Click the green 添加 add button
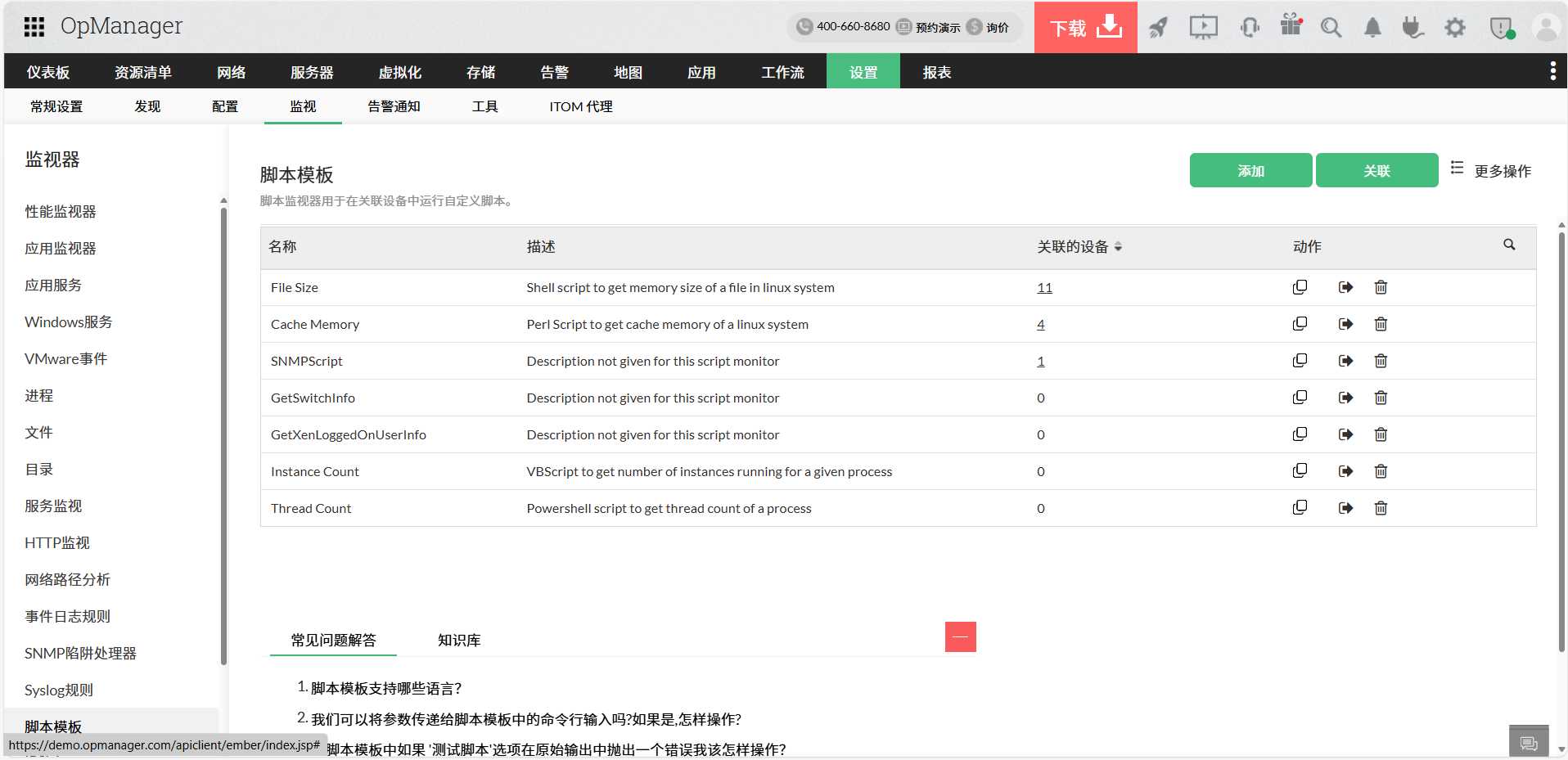 point(1250,170)
